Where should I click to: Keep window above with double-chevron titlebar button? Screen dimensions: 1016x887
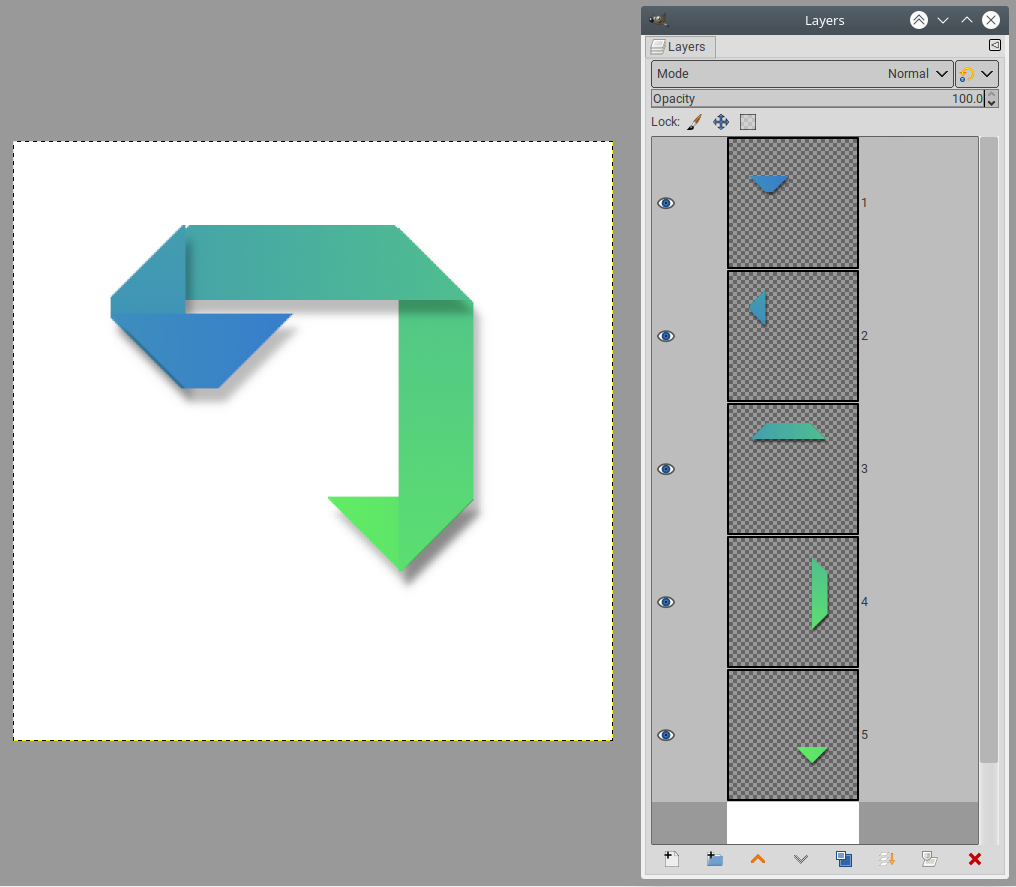tap(919, 20)
